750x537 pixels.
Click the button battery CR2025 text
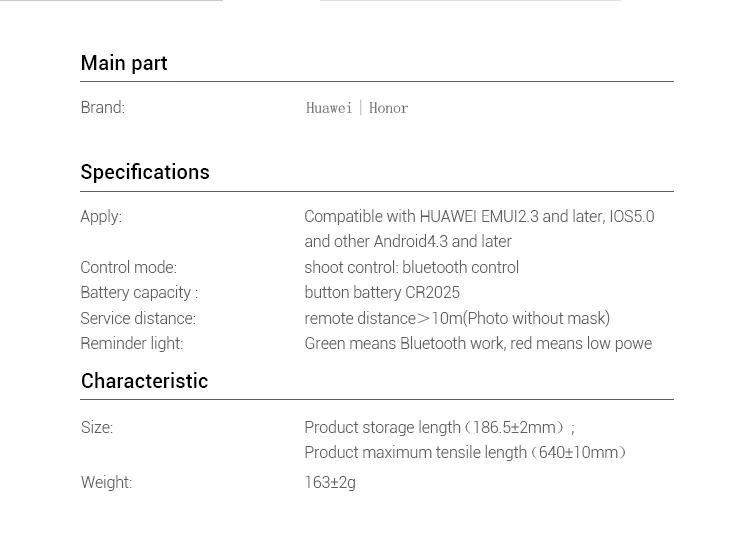point(382,292)
